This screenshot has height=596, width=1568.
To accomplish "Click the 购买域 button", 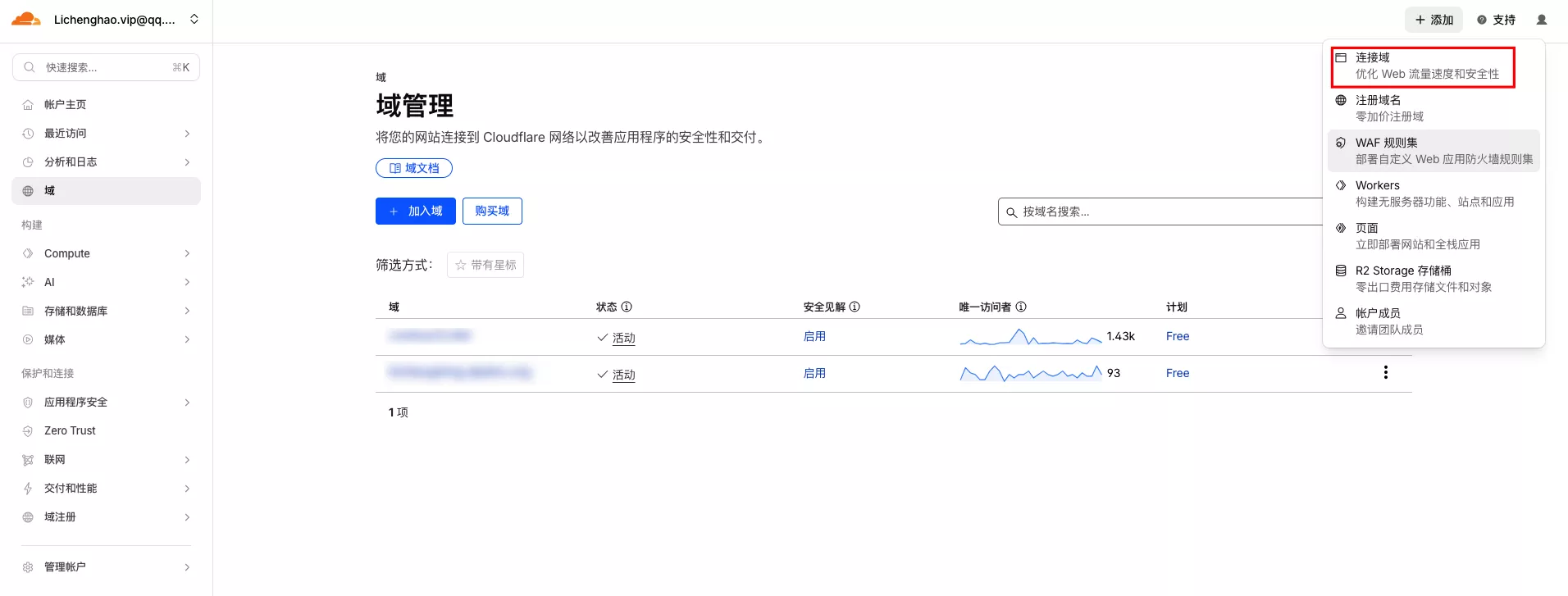I will click(492, 211).
